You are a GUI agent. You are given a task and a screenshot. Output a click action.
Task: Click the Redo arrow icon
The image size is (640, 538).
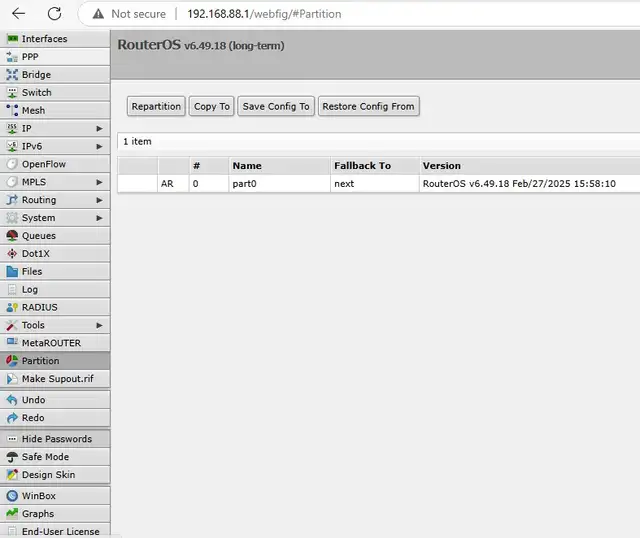coord(12,418)
